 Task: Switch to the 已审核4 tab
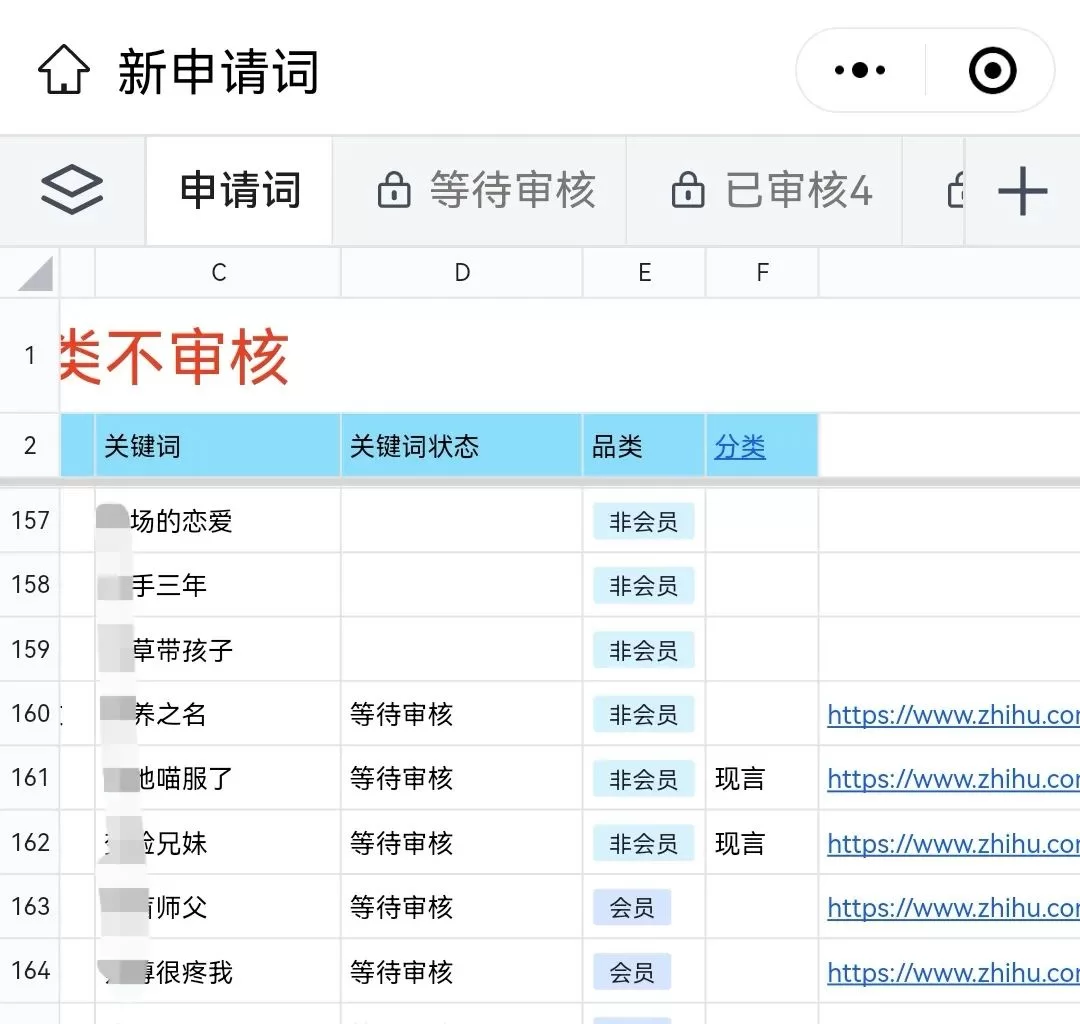point(798,191)
